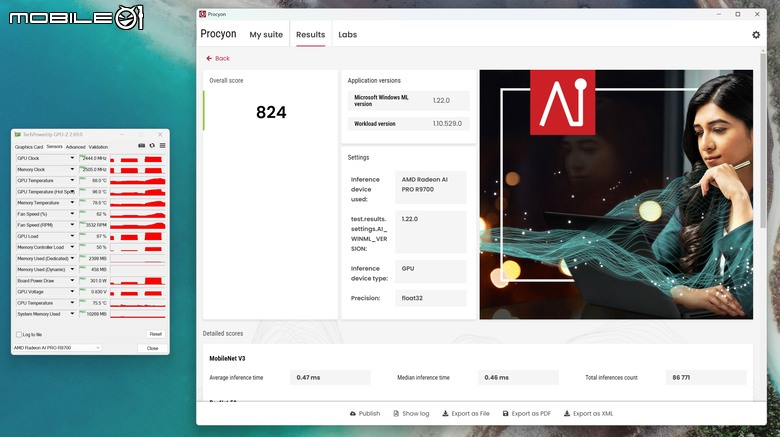Click Workload version value 1.10.529.0
This screenshot has height=437, width=780.
coord(447,123)
